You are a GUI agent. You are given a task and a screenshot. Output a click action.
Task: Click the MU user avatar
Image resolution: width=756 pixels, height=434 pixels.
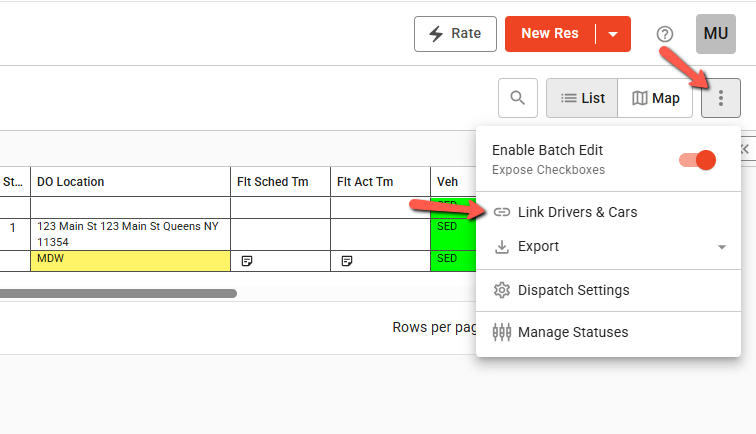[716, 34]
